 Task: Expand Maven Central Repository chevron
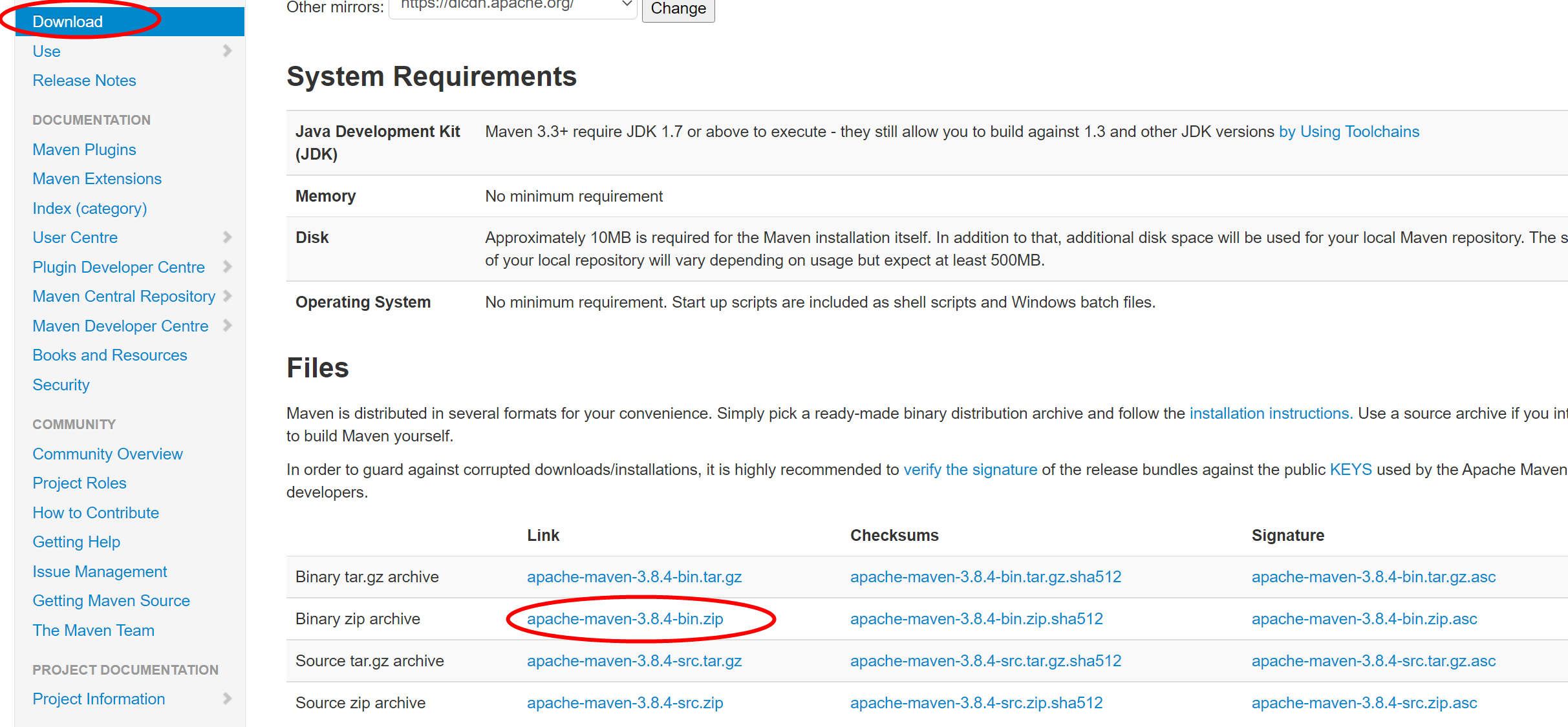(x=227, y=296)
